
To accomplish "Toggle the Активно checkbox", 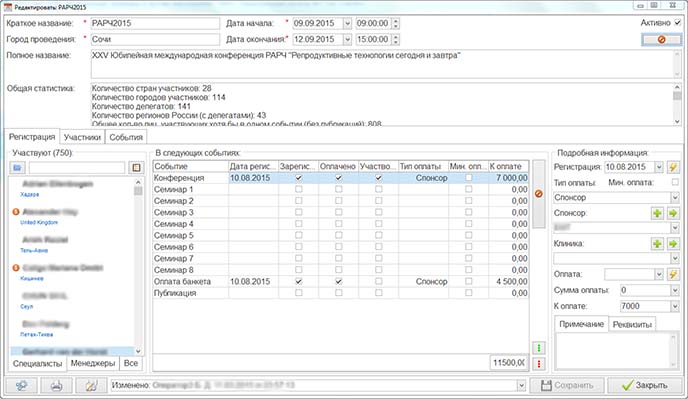I will tap(677, 23).
